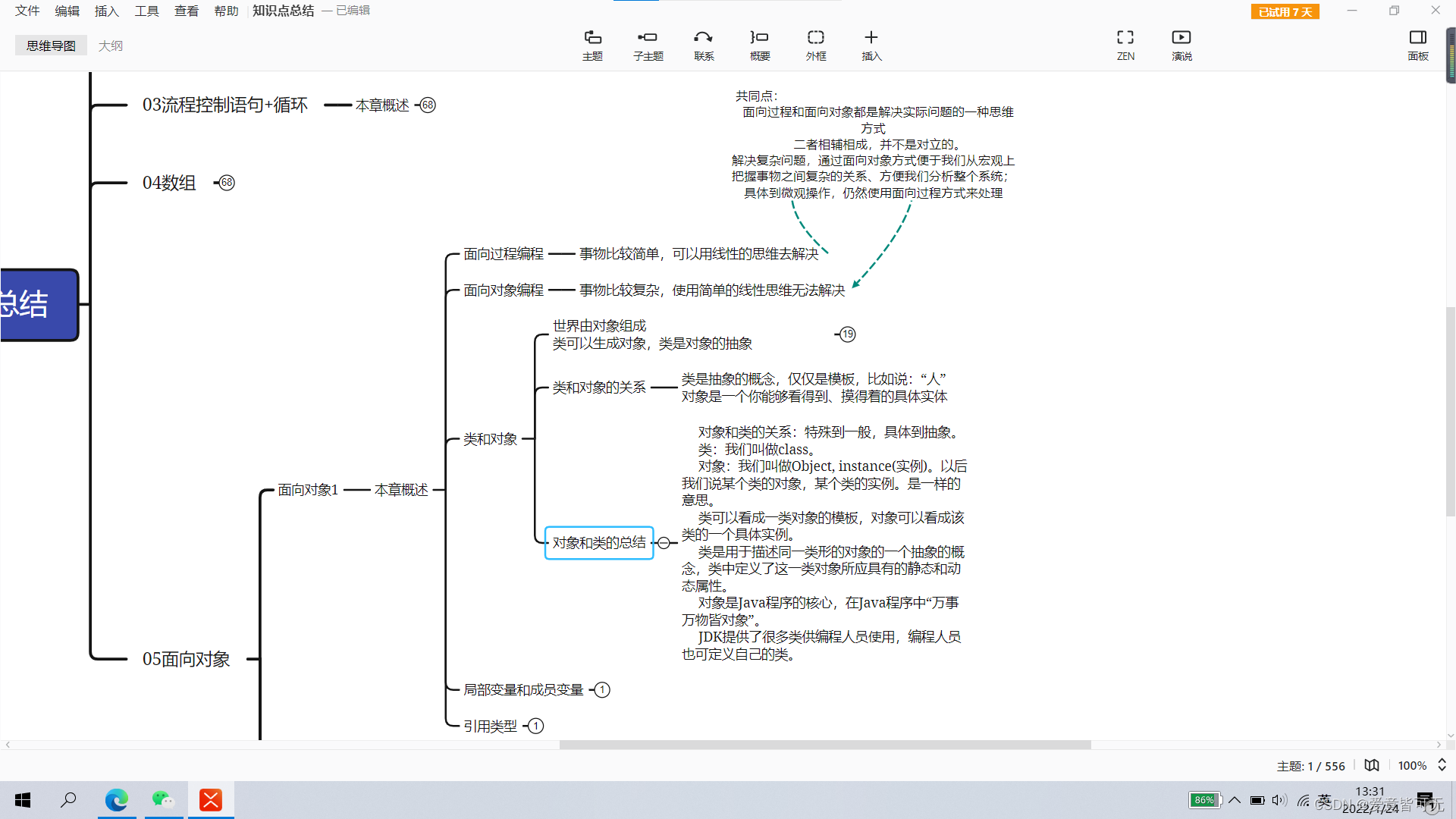Select 类和对象的关系 topic
Screen dimensions: 1456x819
point(599,388)
